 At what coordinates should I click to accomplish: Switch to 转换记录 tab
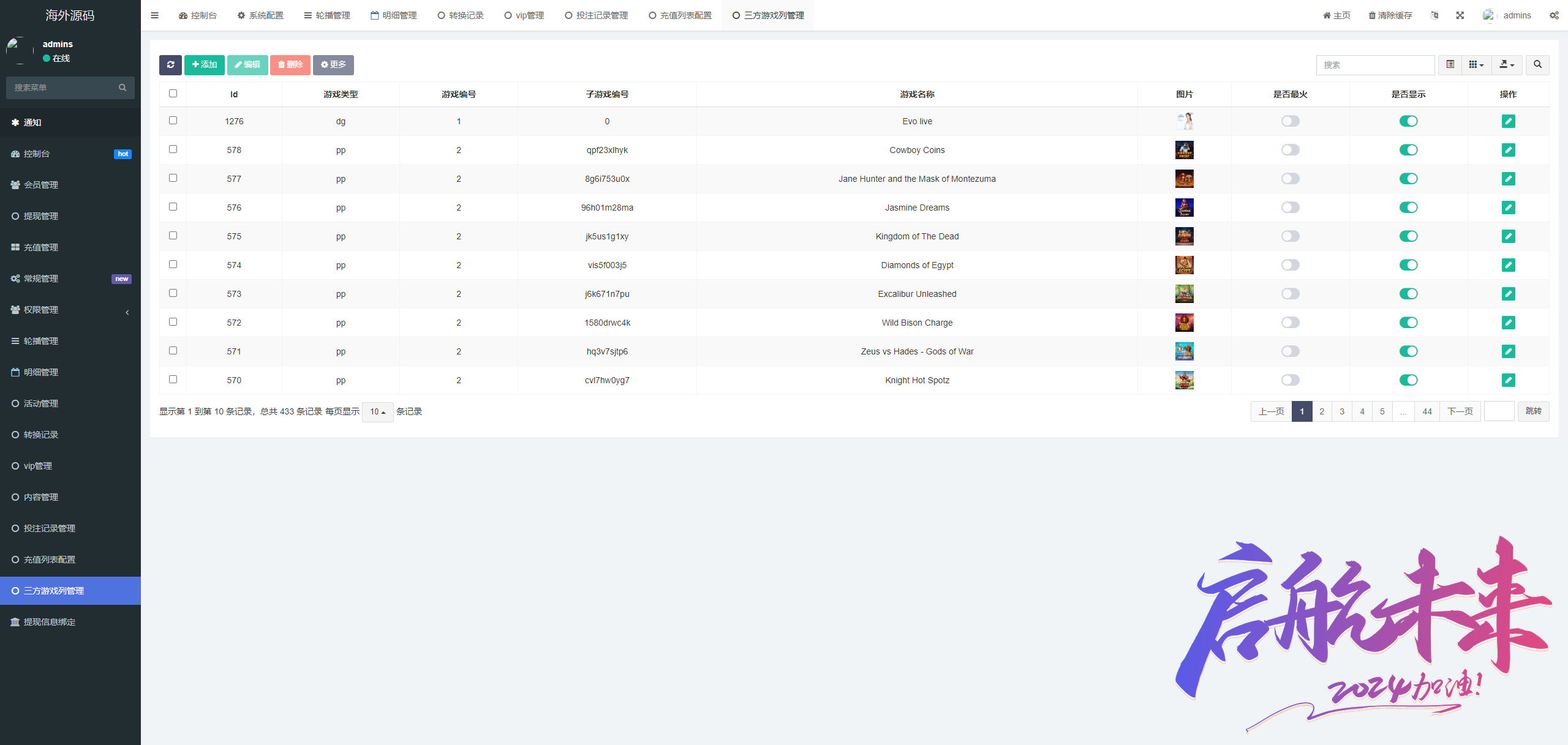point(461,15)
